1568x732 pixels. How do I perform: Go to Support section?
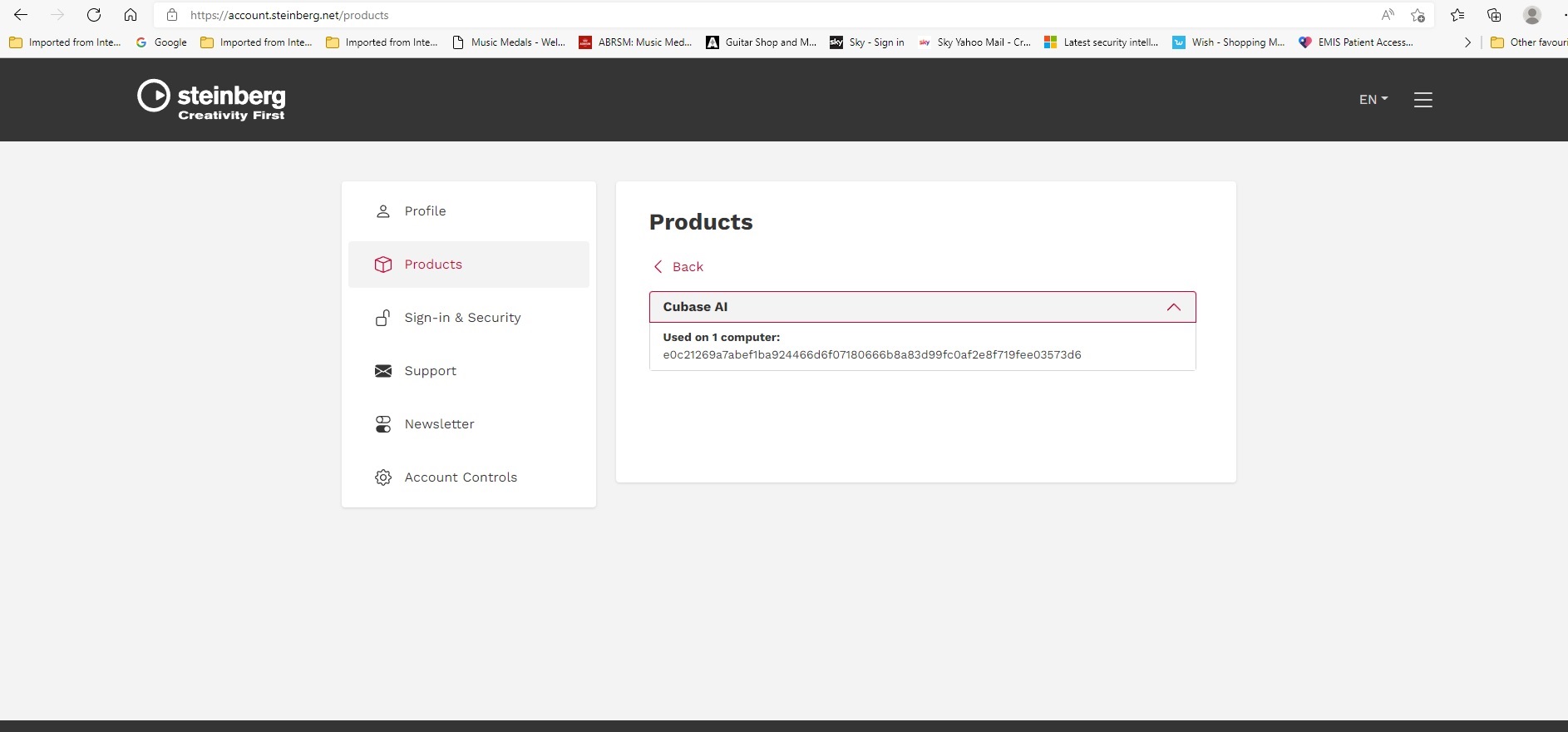[x=469, y=371]
